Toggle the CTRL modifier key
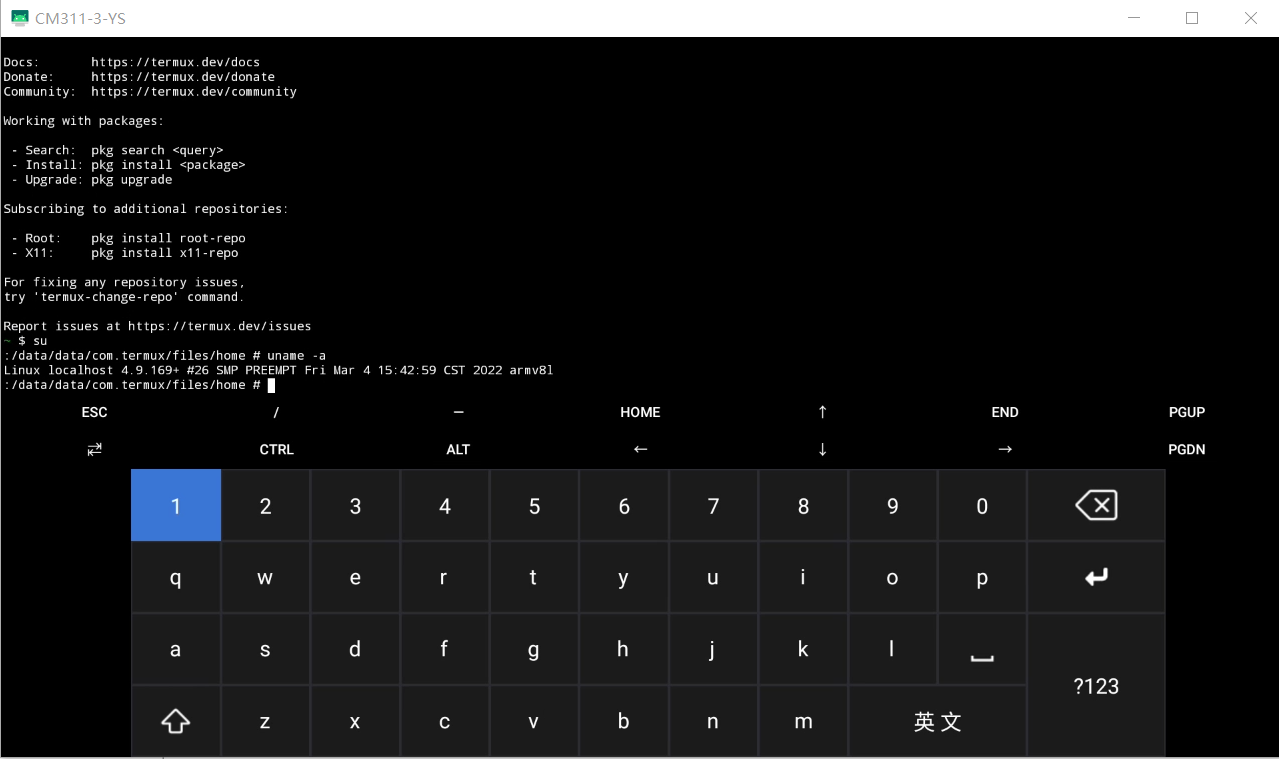This screenshot has width=1279, height=759. (x=276, y=449)
